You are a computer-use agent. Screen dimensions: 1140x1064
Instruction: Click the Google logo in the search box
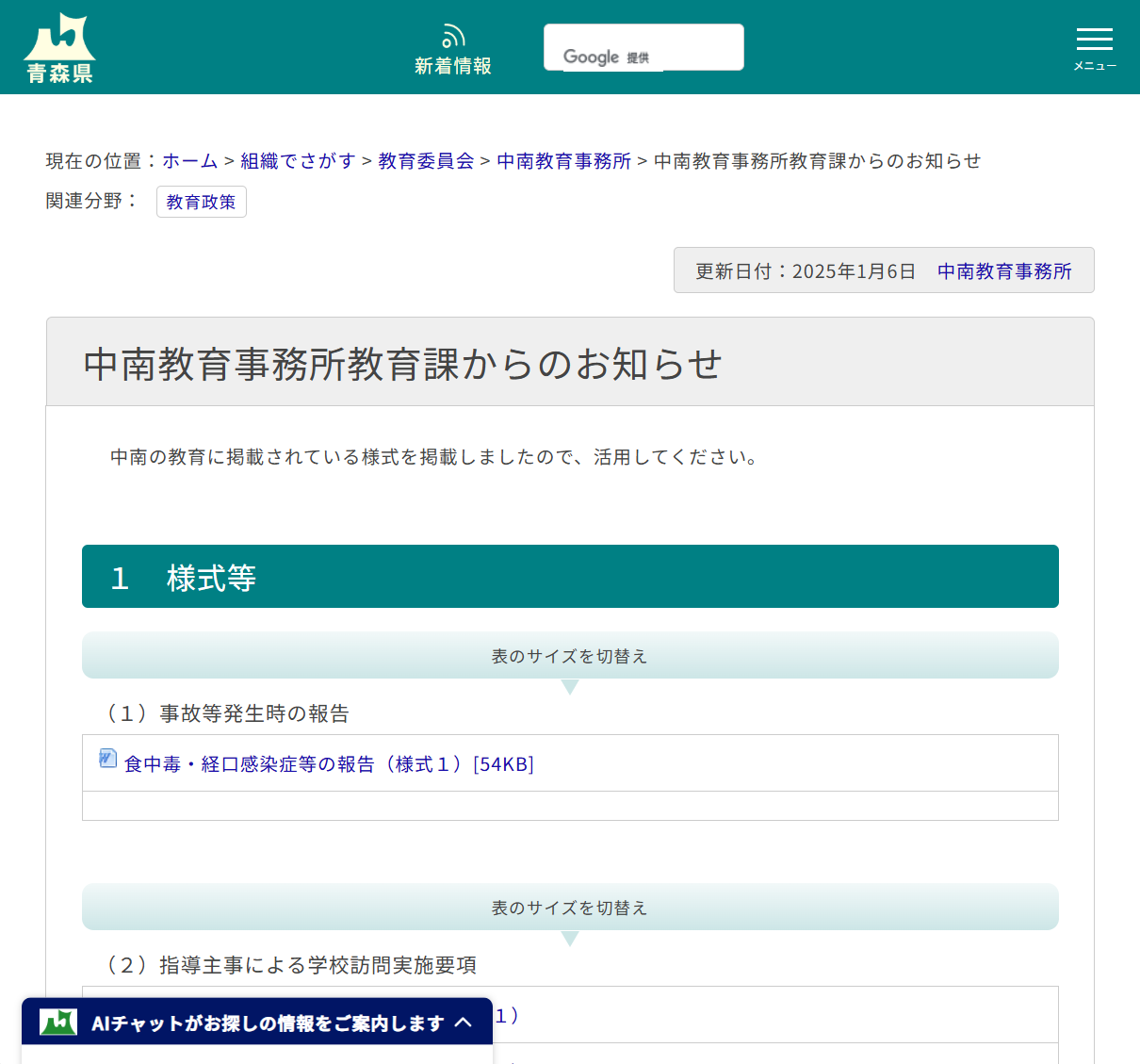pos(592,57)
